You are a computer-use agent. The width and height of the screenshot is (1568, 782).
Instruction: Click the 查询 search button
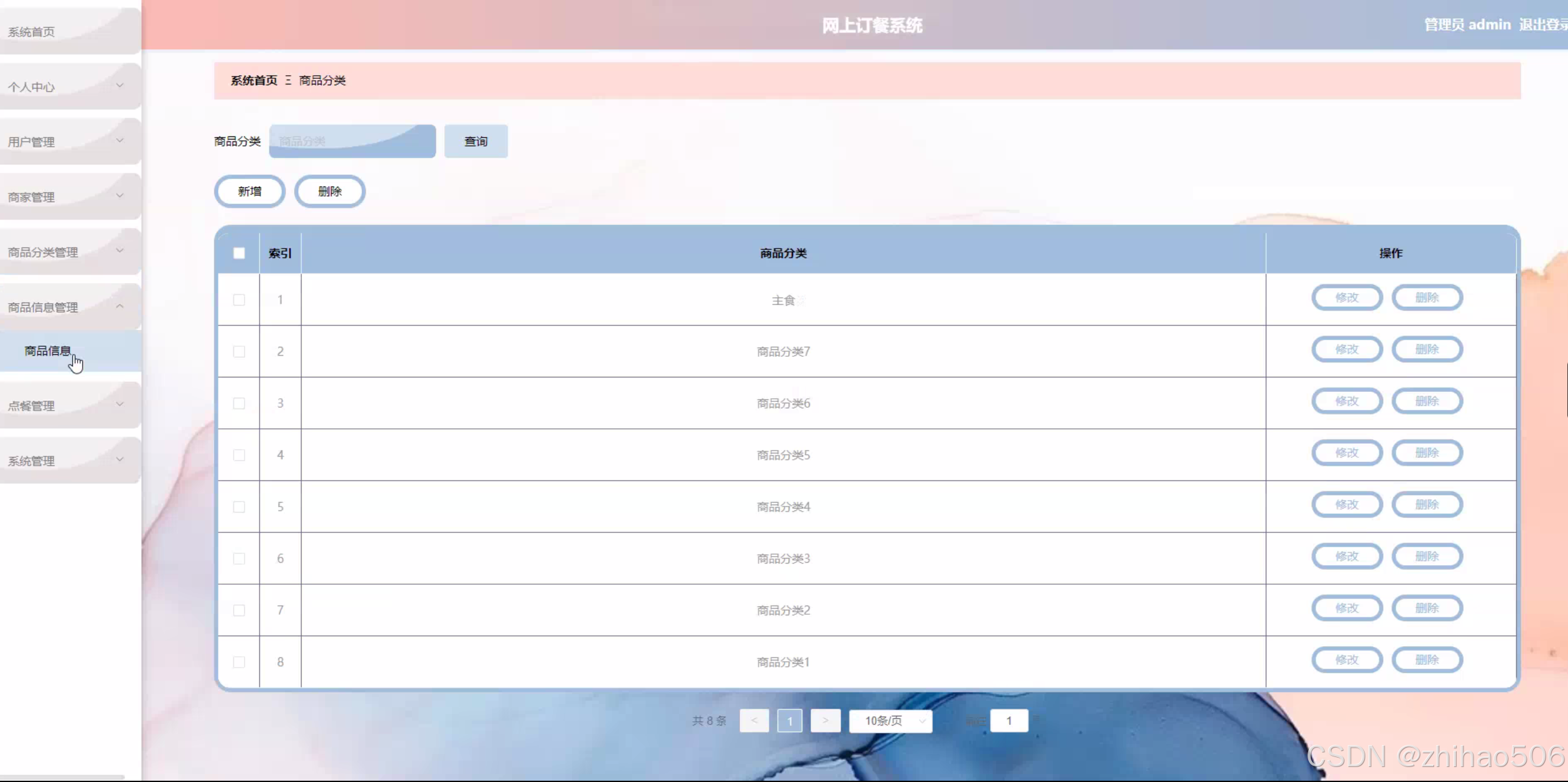pyautogui.click(x=476, y=141)
